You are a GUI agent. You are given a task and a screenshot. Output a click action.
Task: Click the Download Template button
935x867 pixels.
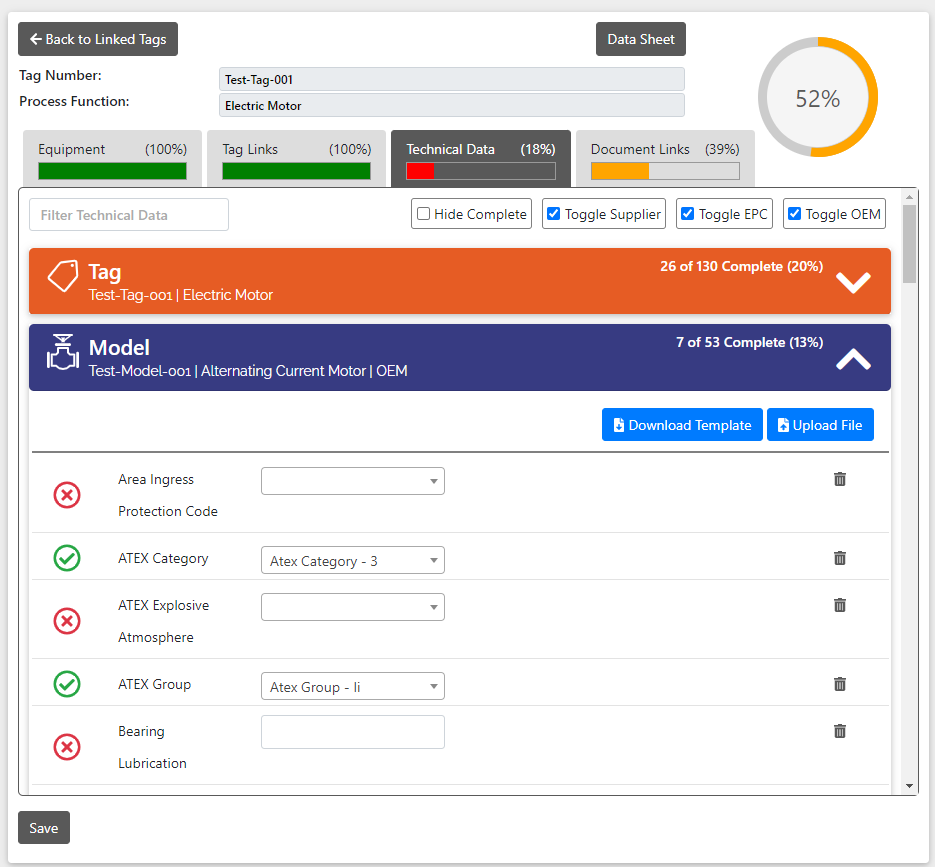pyautogui.click(x=682, y=425)
